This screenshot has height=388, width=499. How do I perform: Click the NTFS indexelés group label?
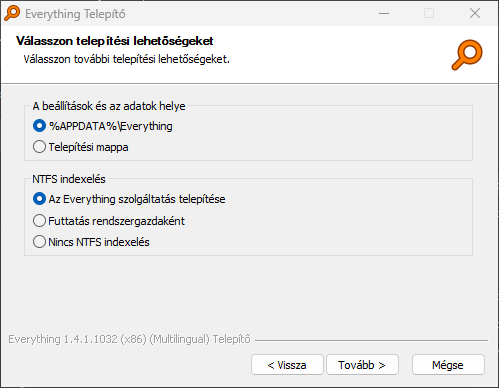point(69,179)
